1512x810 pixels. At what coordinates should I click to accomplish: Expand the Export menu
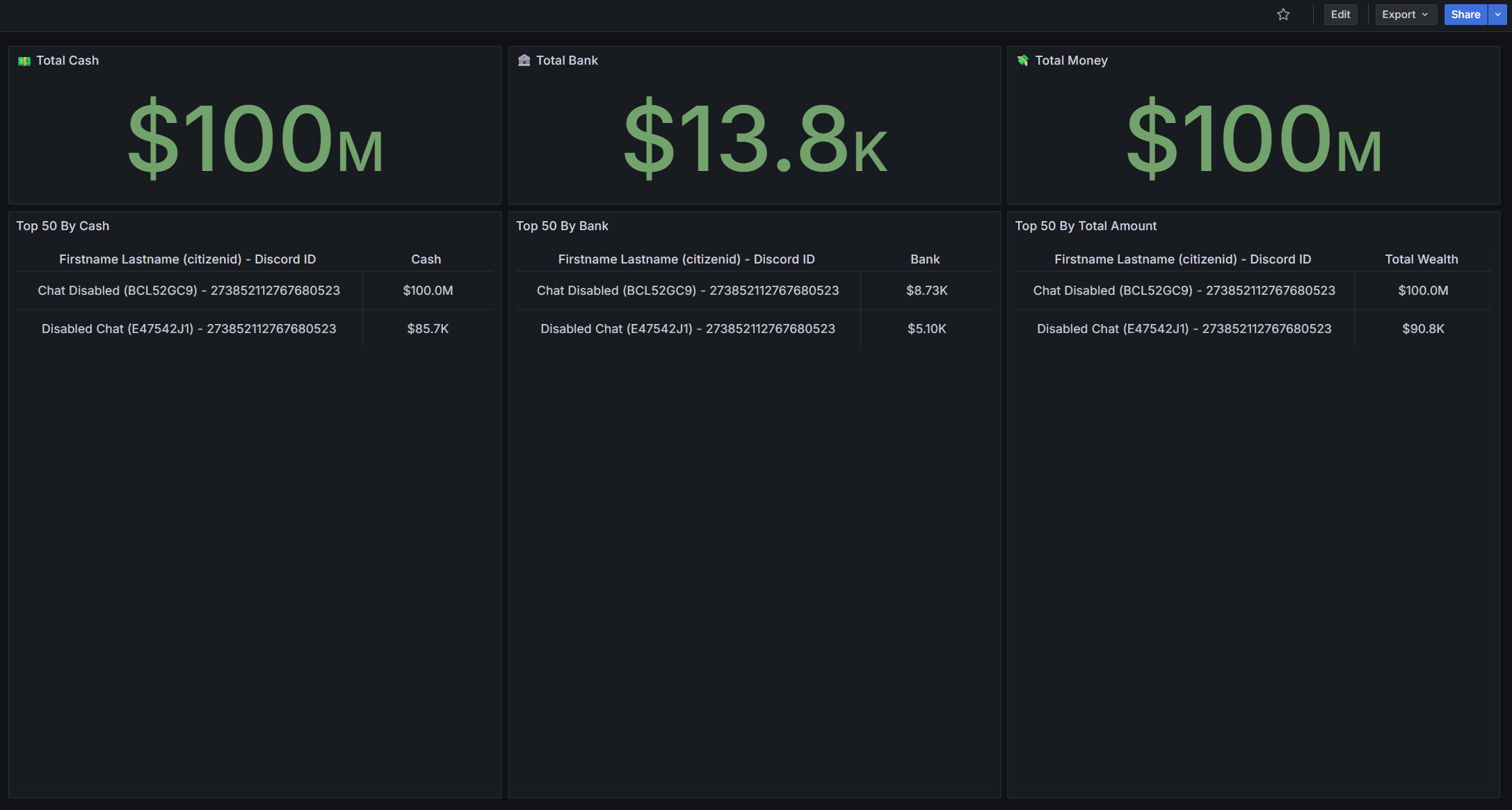tap(1405, 15)
